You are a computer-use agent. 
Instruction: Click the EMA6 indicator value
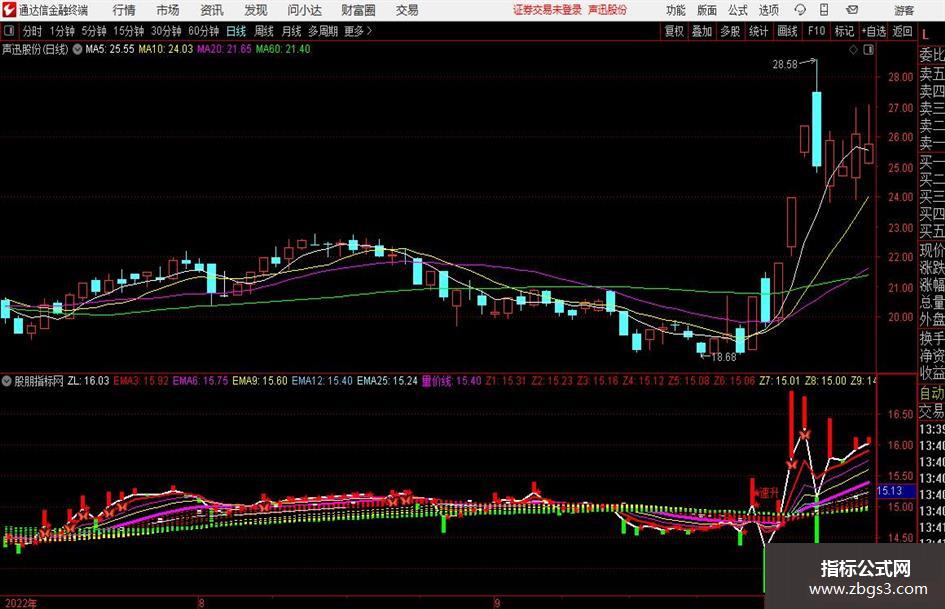tap(201, 381)
